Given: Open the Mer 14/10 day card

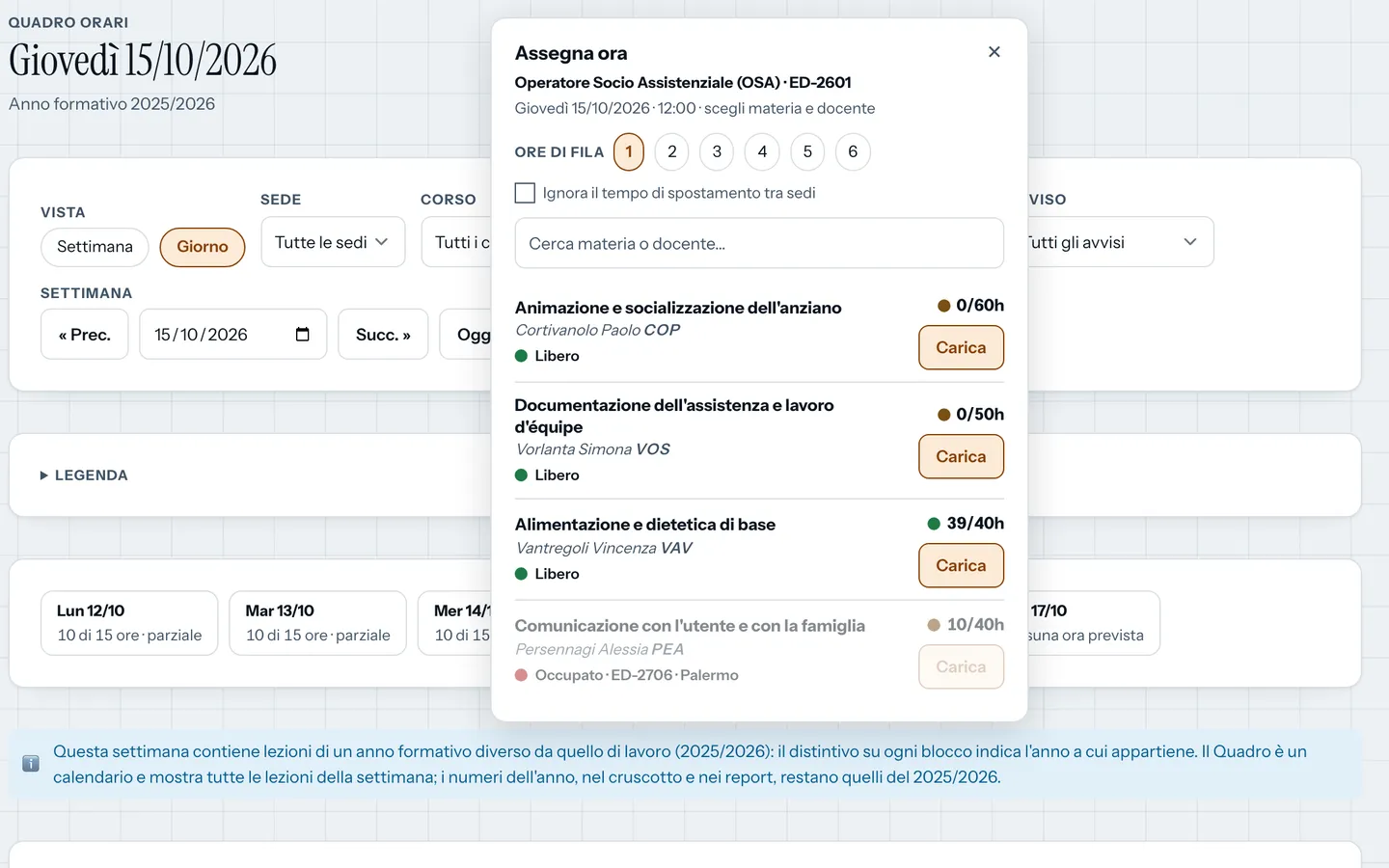Looking at the screenshot, I should 455,623.
